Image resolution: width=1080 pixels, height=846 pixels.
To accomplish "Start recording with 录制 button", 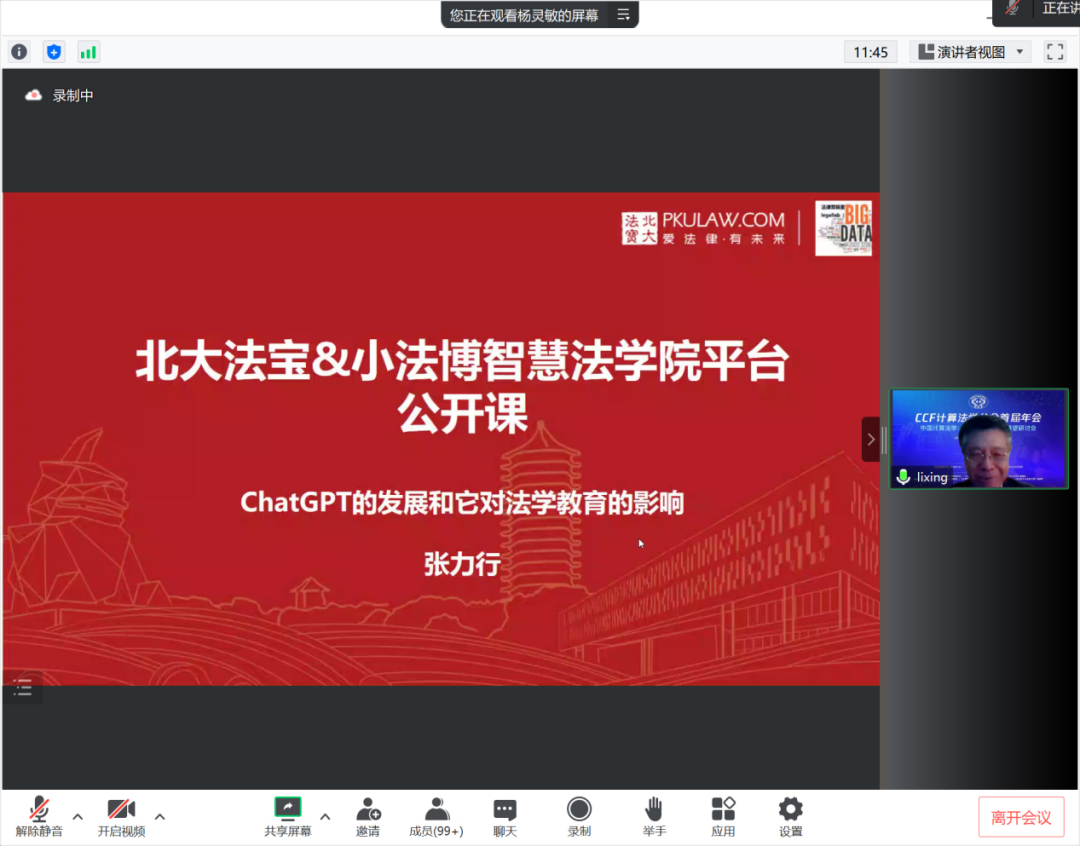I will coord(579,817).
